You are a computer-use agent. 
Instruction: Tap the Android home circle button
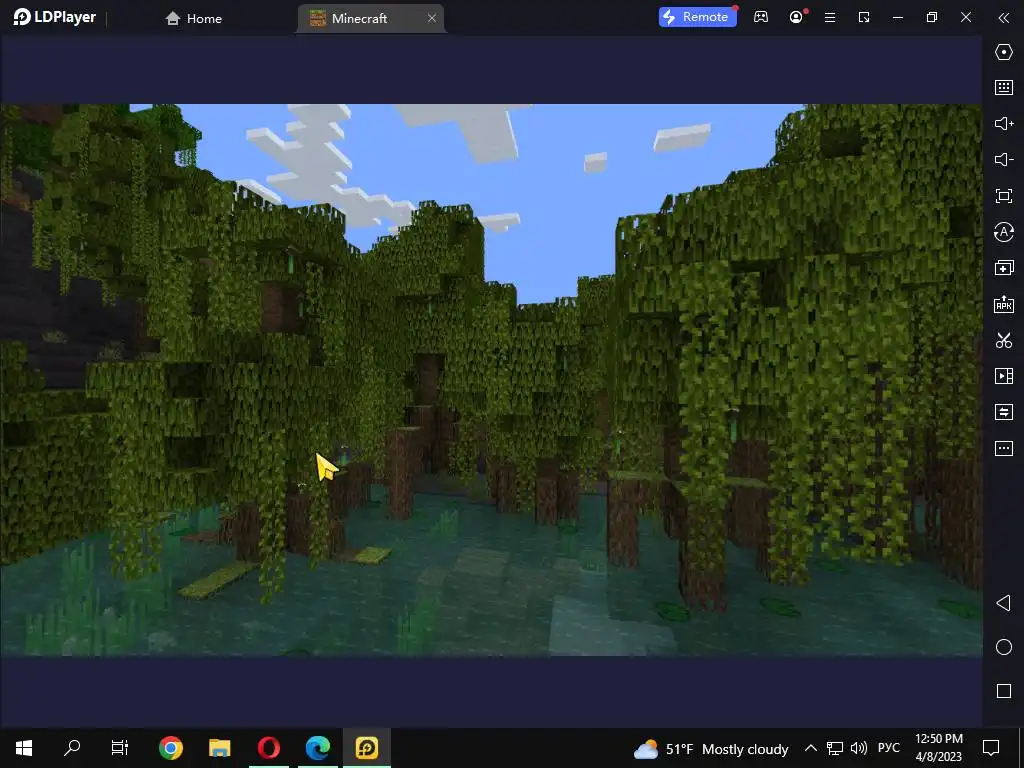(x=1004, y=647)
